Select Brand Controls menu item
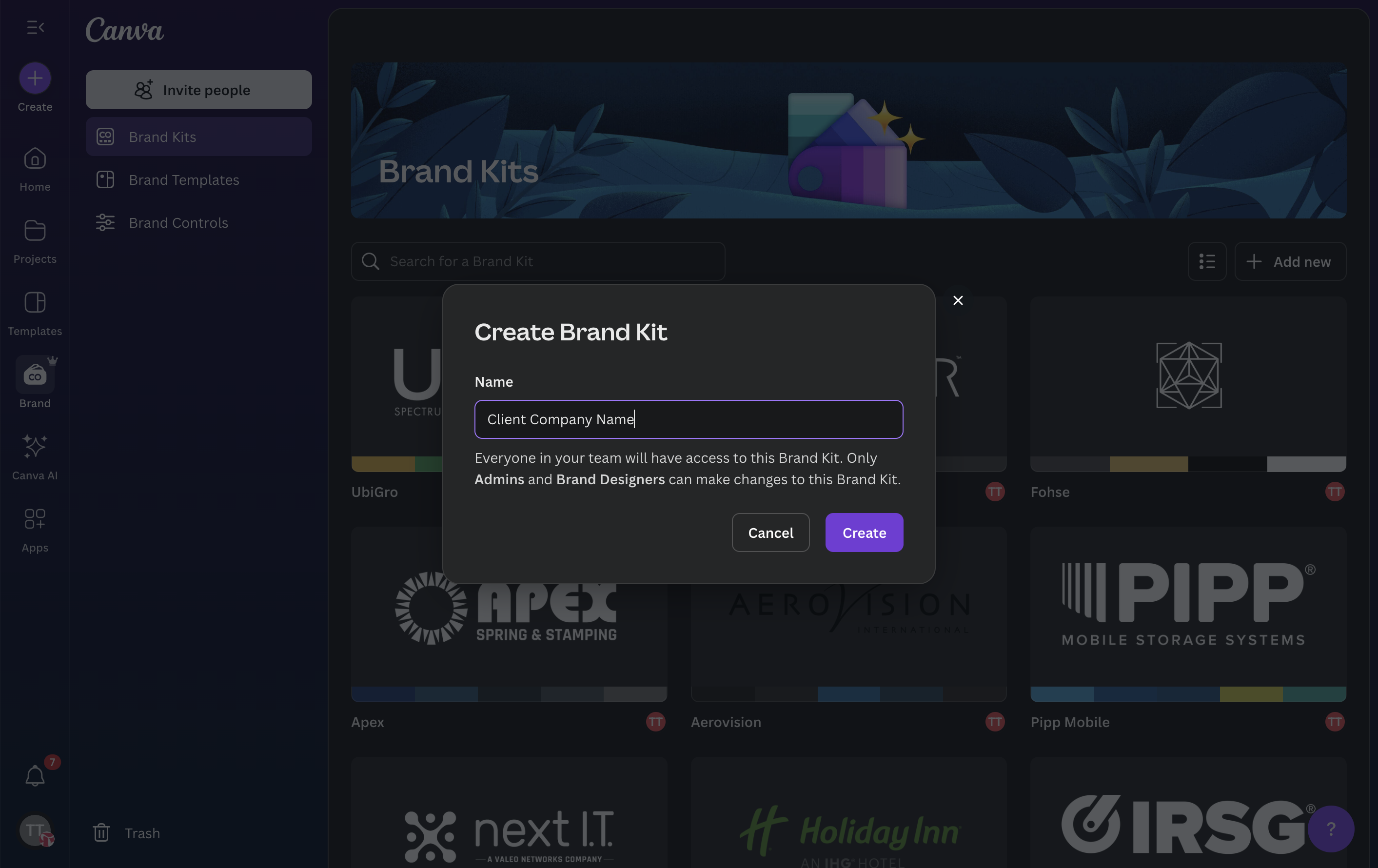Viewport: 1378px width, 868px height. coord(198,222)
